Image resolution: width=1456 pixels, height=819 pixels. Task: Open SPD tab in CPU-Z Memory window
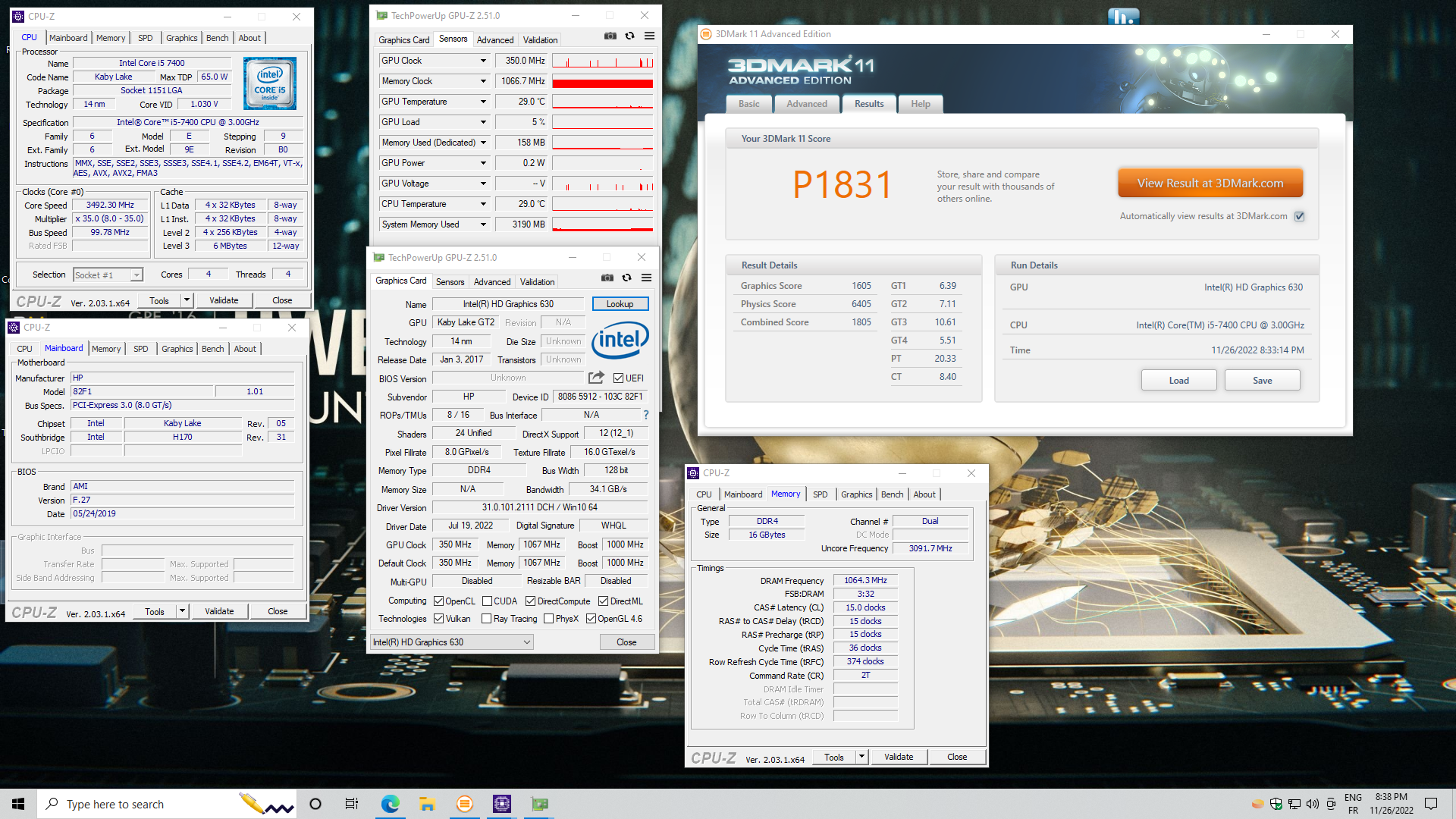click(820, 494)
